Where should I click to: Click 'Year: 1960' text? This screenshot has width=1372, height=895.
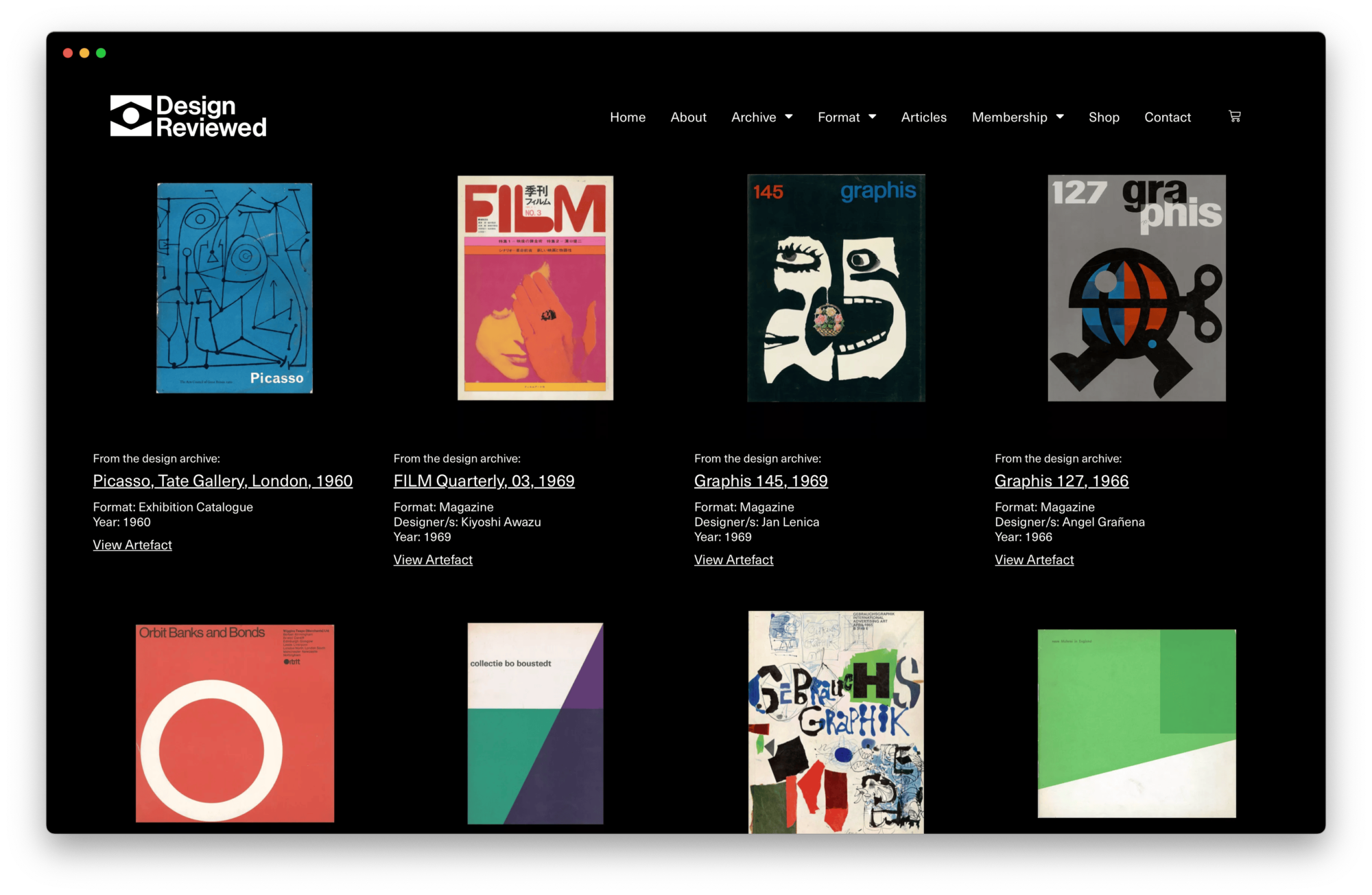(x=122, y=522)
